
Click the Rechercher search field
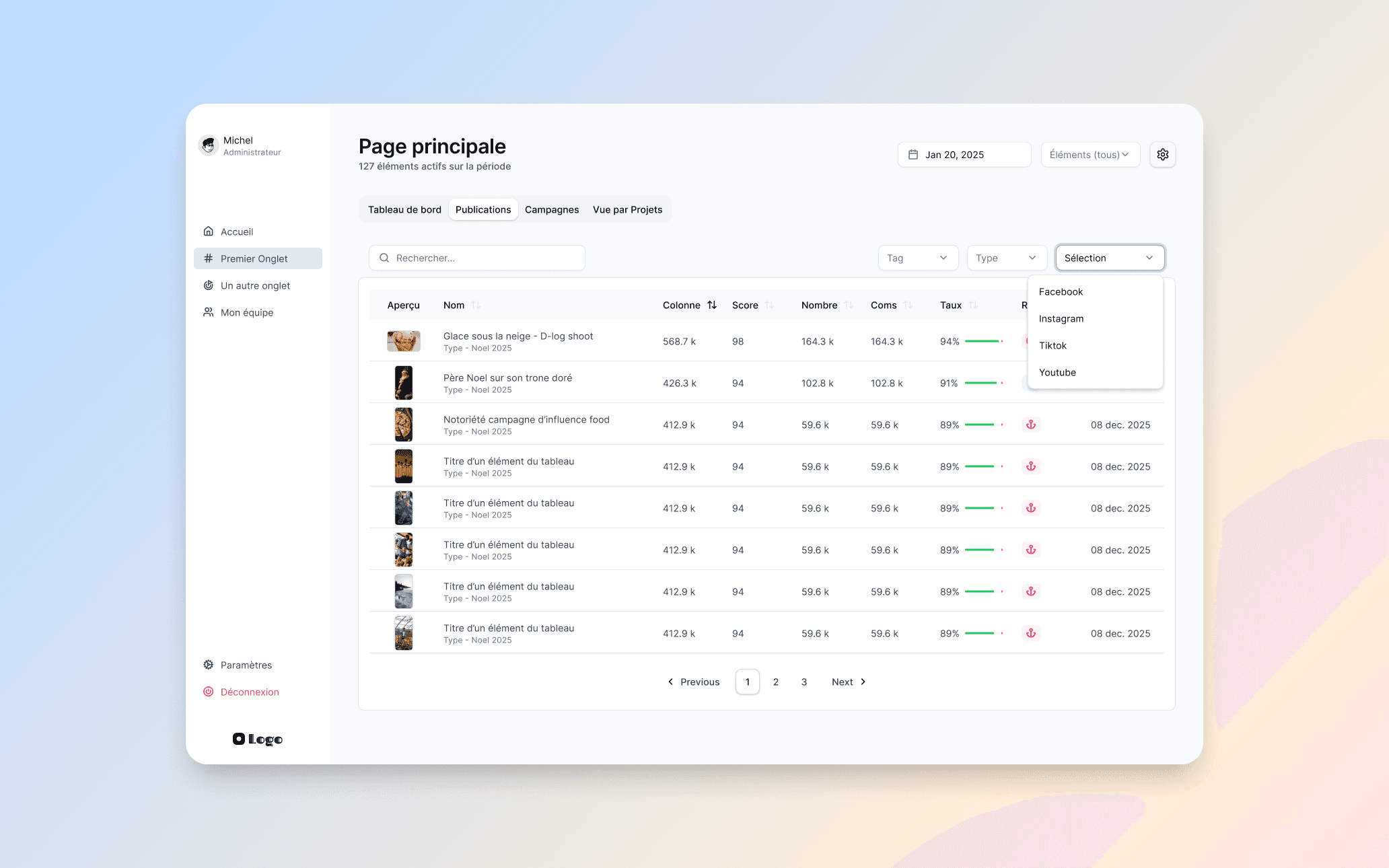pyautogui.click(x=476, y=258)
